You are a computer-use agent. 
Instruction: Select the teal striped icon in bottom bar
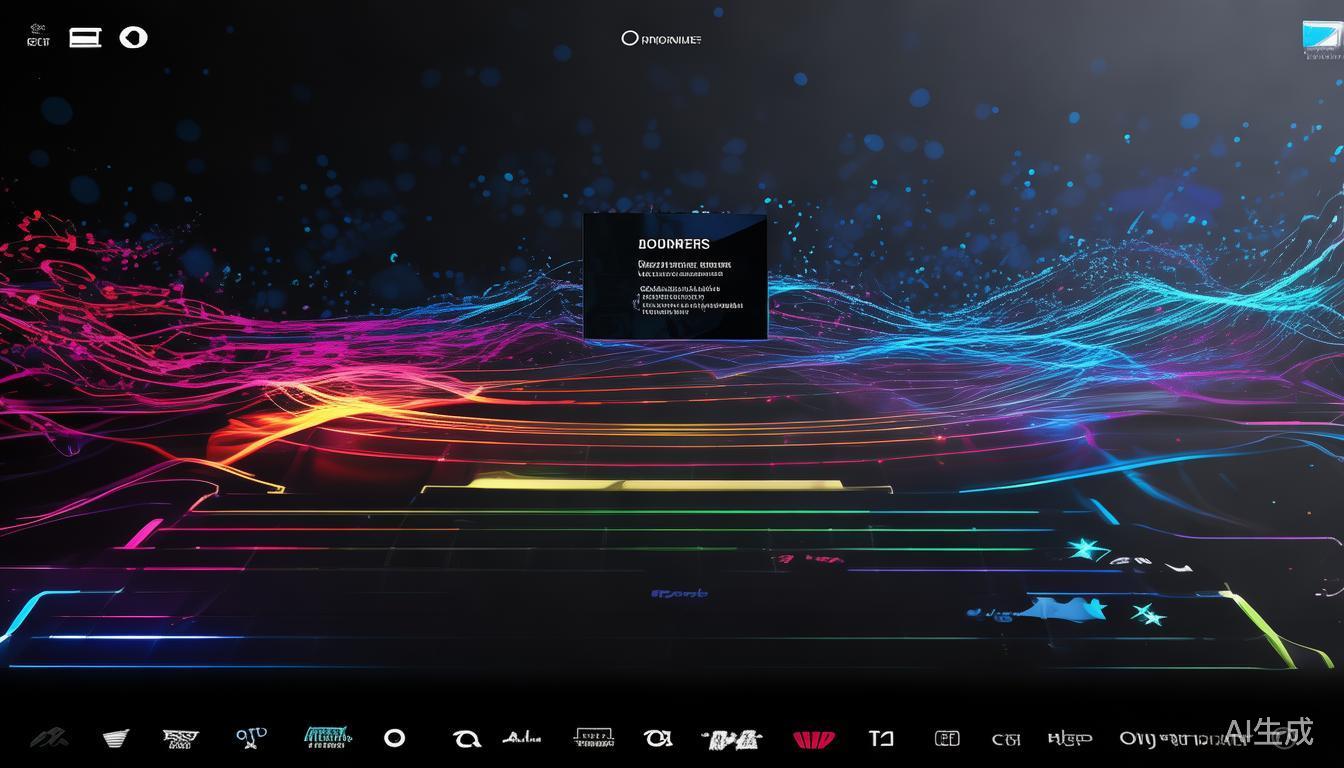pos(326,738)
